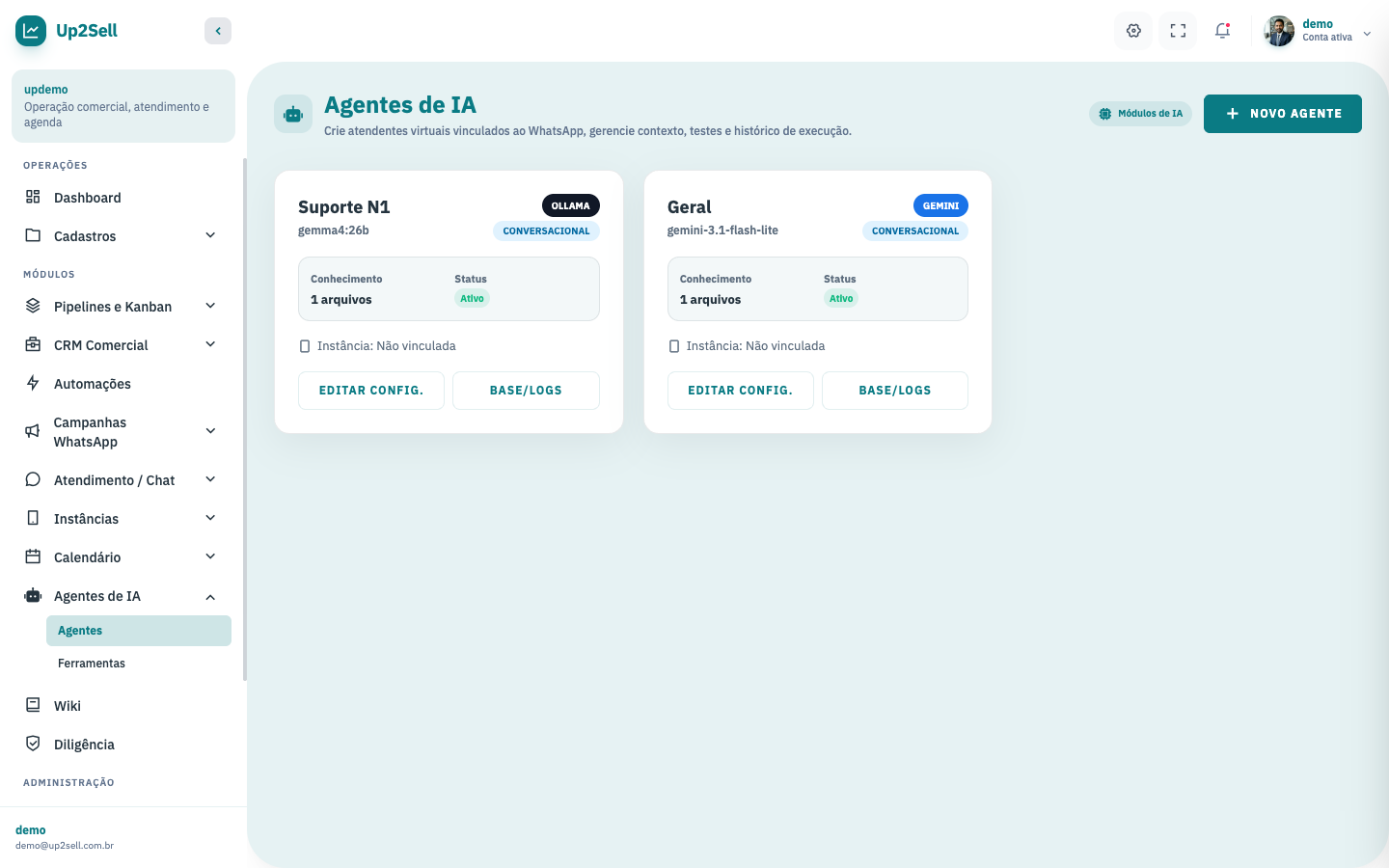Click the Automações lightning icon
The height and width of the screenshot is (868, 1389).
tap(33, 383)
